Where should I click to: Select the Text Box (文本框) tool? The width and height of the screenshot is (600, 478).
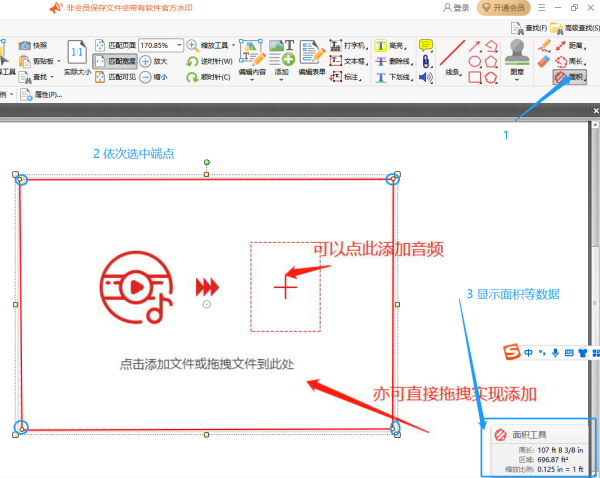[x=348, y=61]
